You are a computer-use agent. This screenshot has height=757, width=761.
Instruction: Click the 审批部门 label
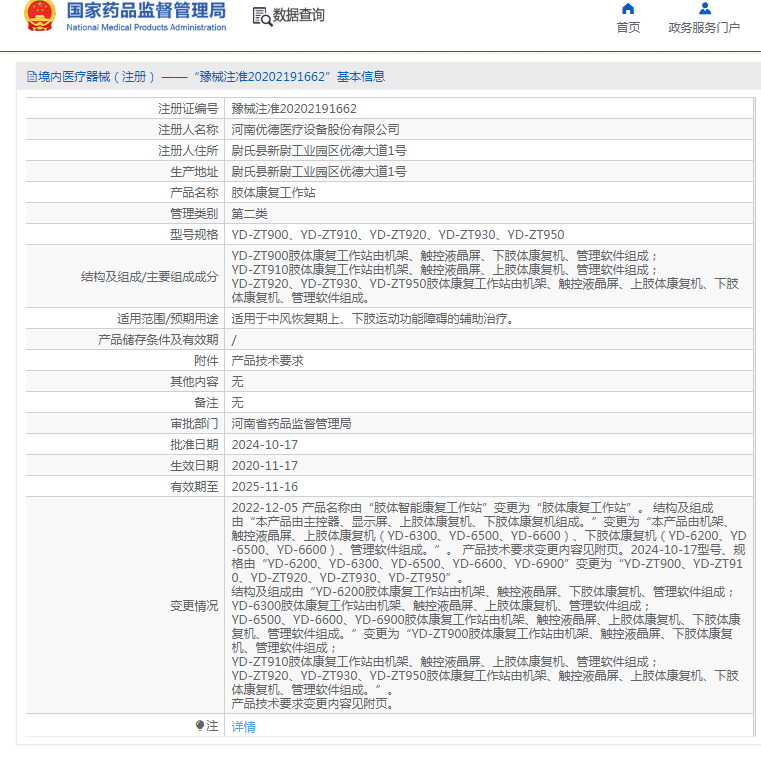point(194,424)
